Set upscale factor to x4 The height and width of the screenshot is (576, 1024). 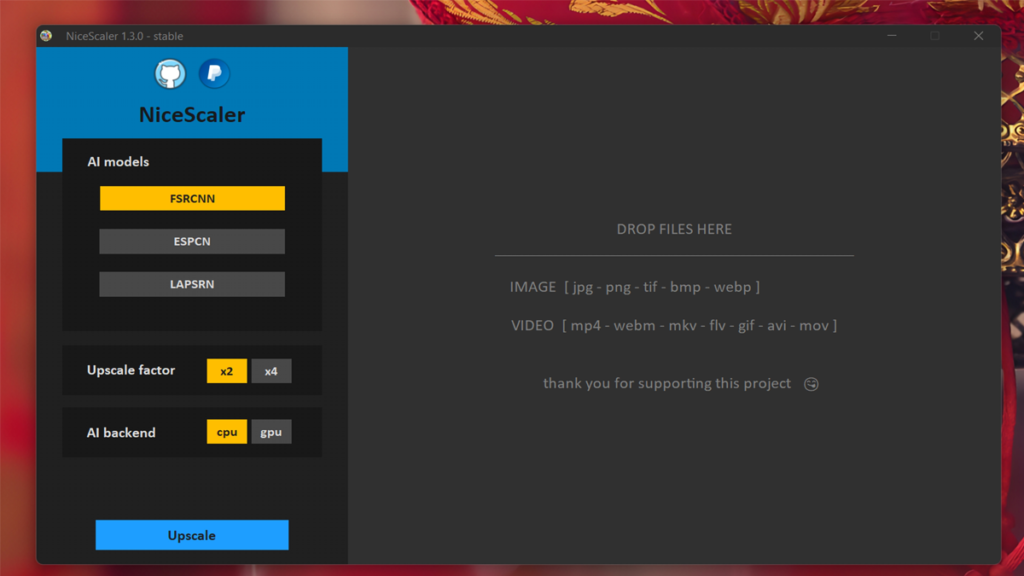point(271,371)
